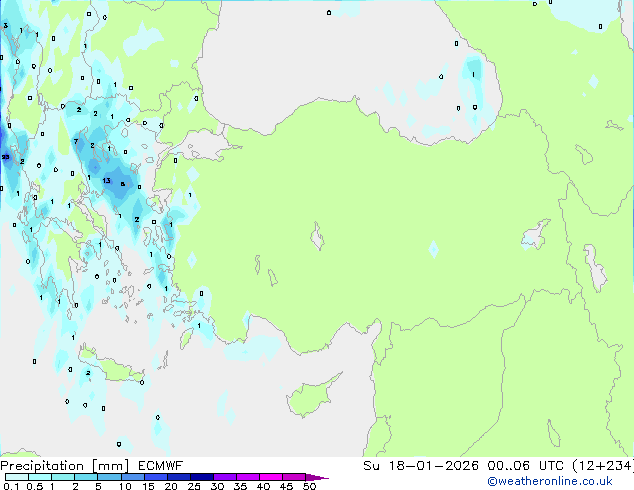This screenshot has width=634, height=490.
Task: Select the (12+234) forecast offset text
Action: [x=603, y=466]
